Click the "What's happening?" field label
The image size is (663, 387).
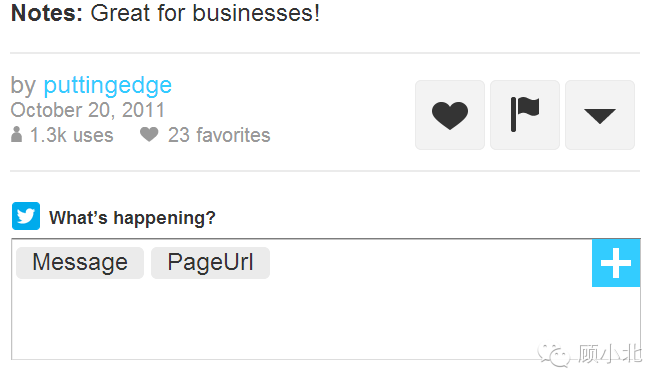(x=132, y=218)
